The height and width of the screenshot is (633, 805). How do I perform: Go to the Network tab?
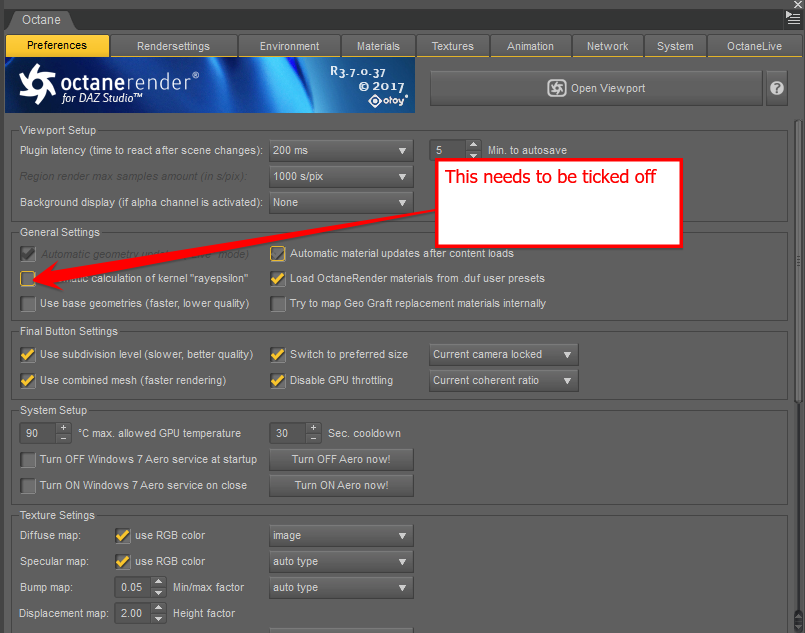tap(607, 46)
